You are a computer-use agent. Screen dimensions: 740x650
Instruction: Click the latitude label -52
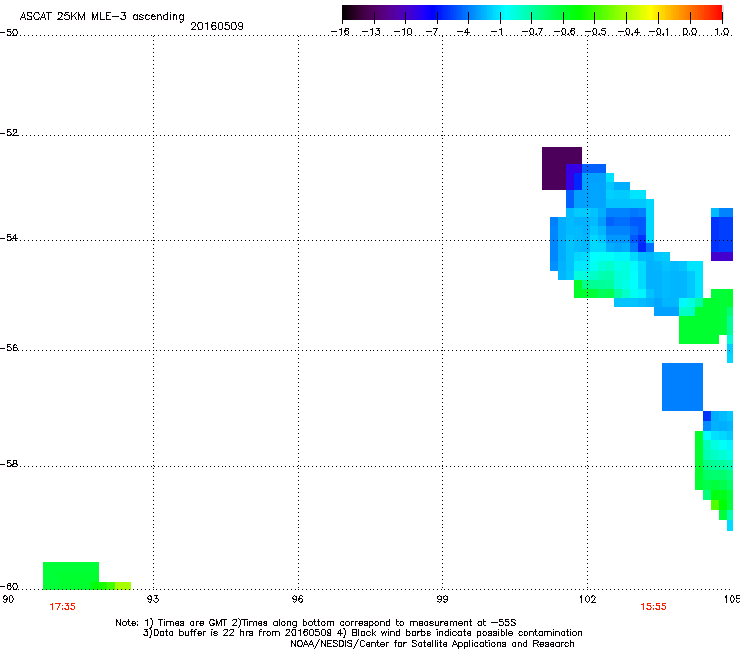pos(9,133)
